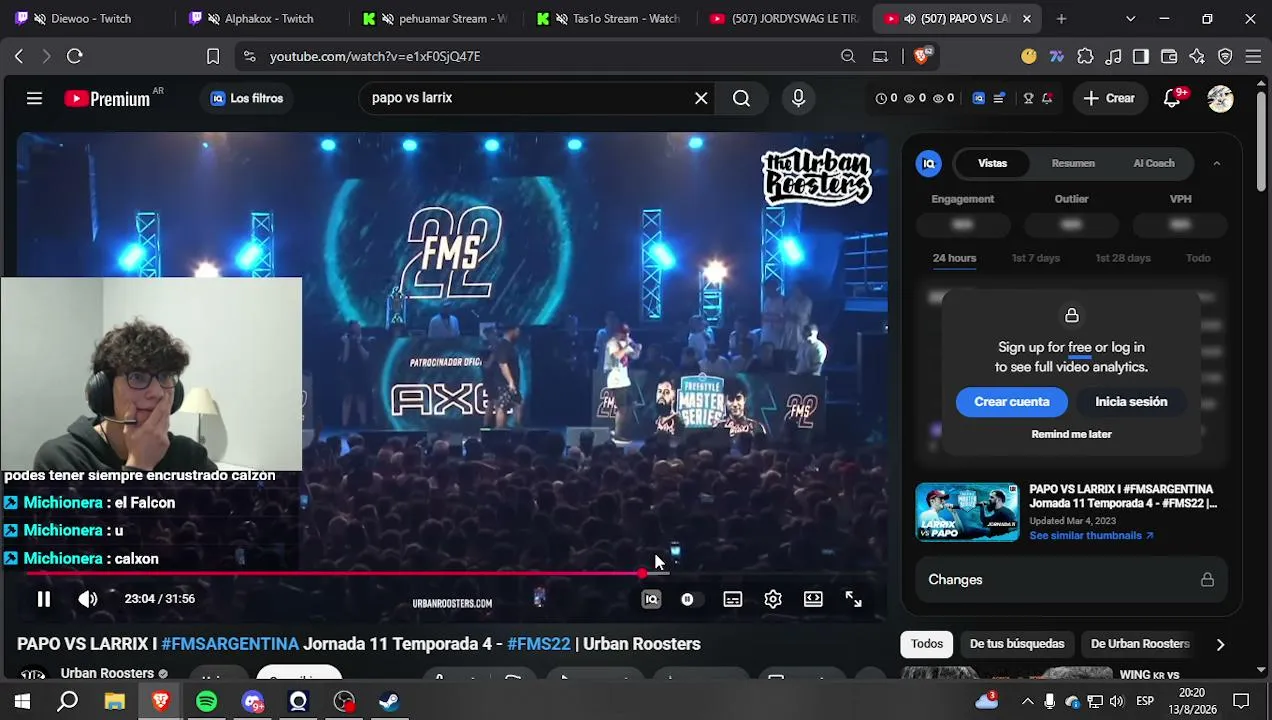The height and width of the screenshot is (720, 1272).
Task: Open the vidIQ icon in player controls
Action: coord(651,599)
